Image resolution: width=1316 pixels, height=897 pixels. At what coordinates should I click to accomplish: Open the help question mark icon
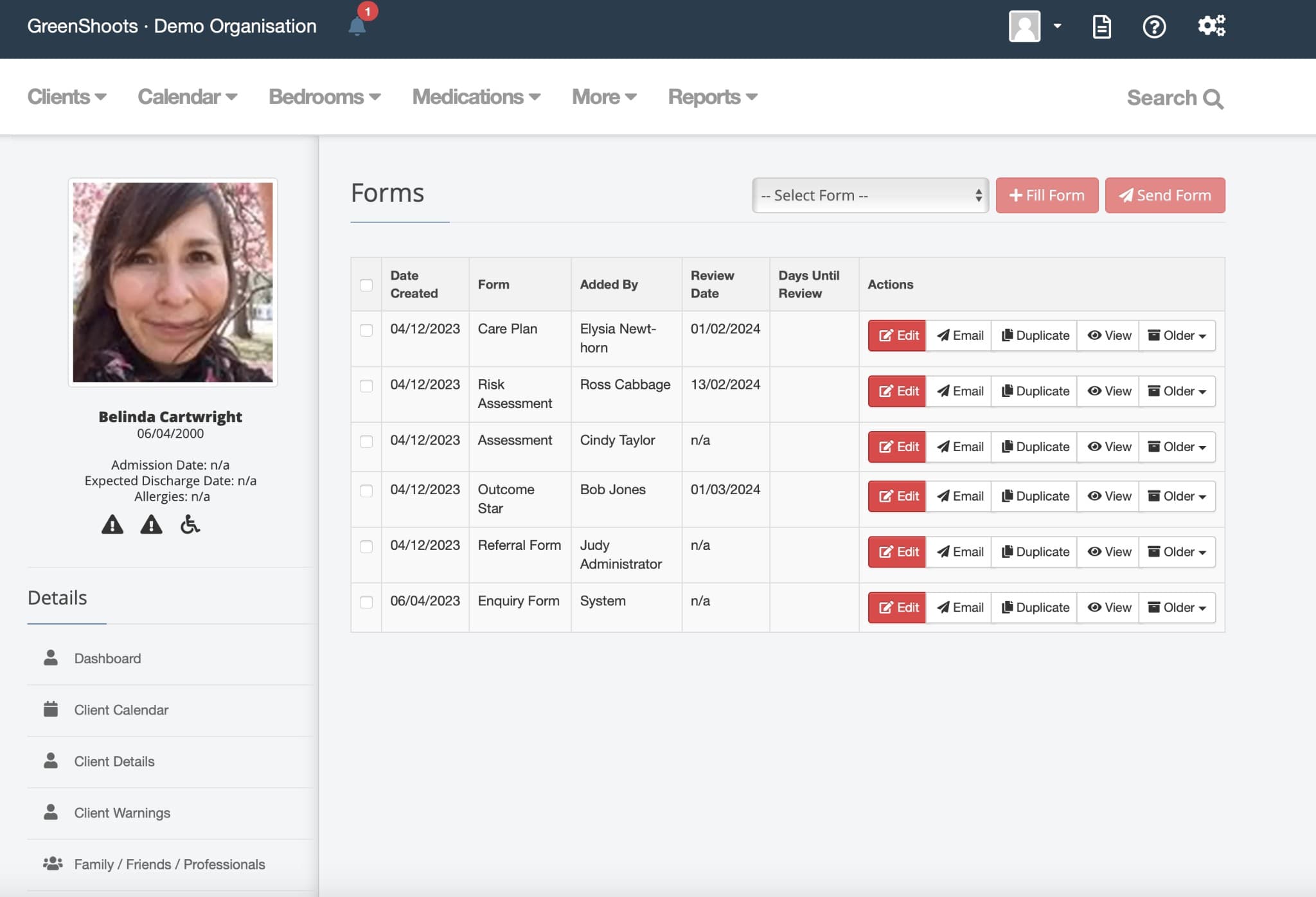1155,26
